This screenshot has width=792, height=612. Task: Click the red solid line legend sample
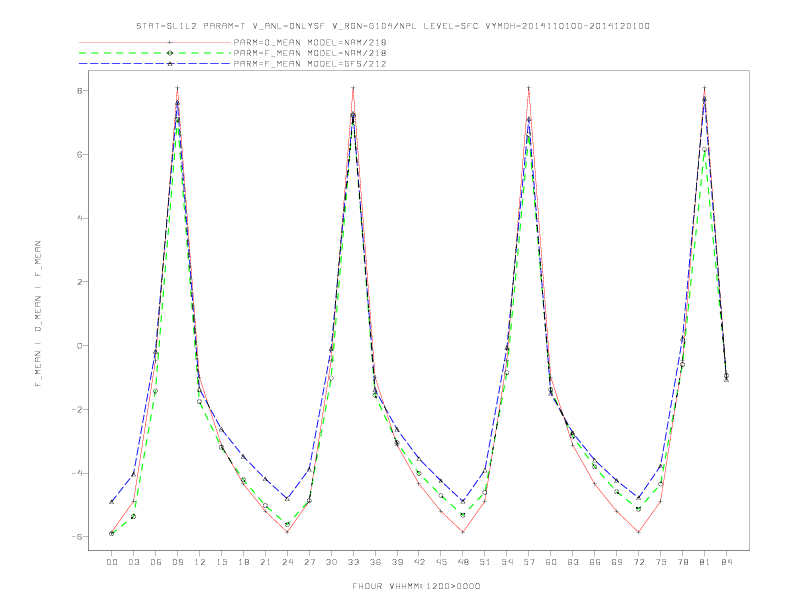click(x=155, y=42)
